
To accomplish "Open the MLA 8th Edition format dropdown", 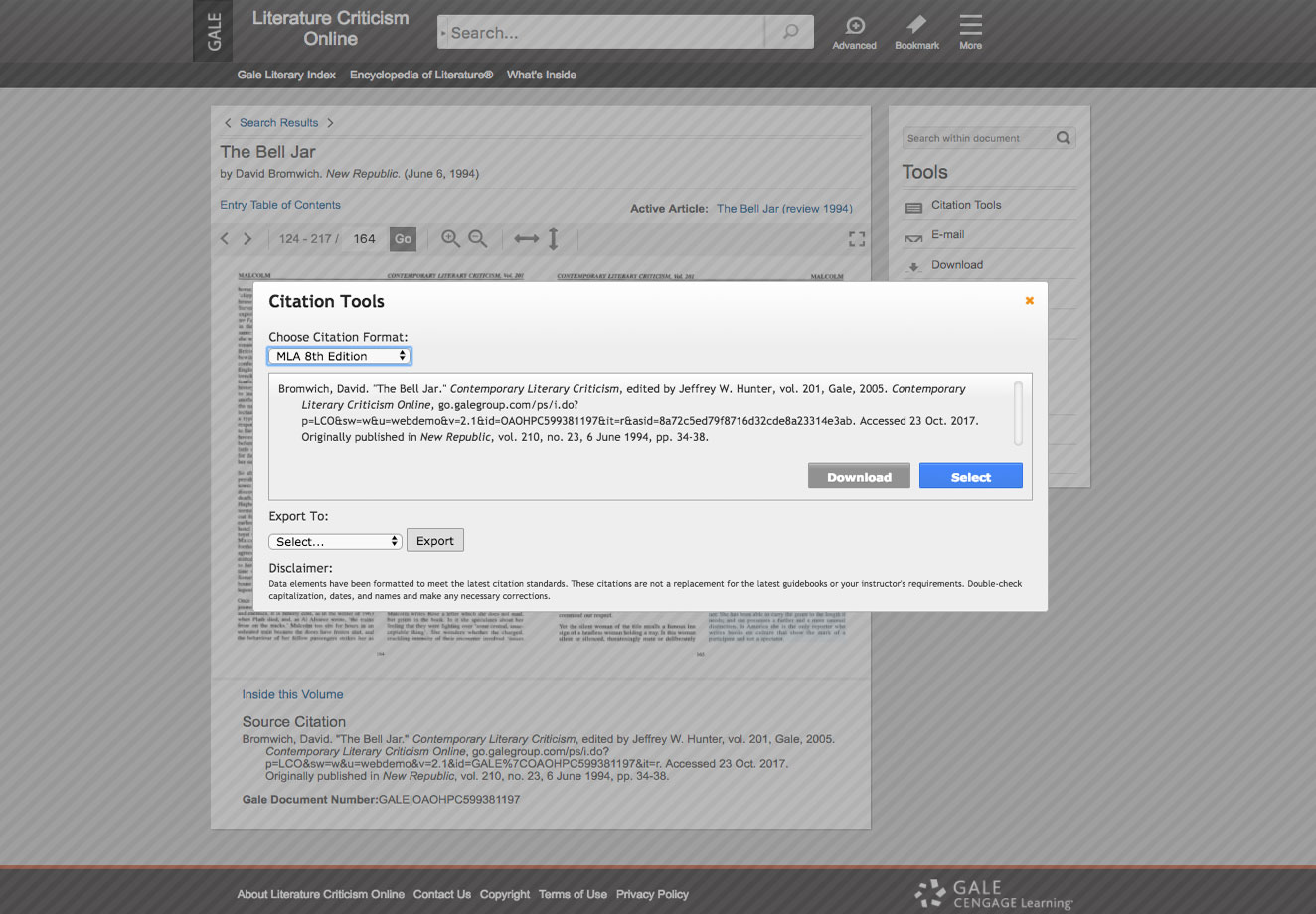I will tap(339, 356).
